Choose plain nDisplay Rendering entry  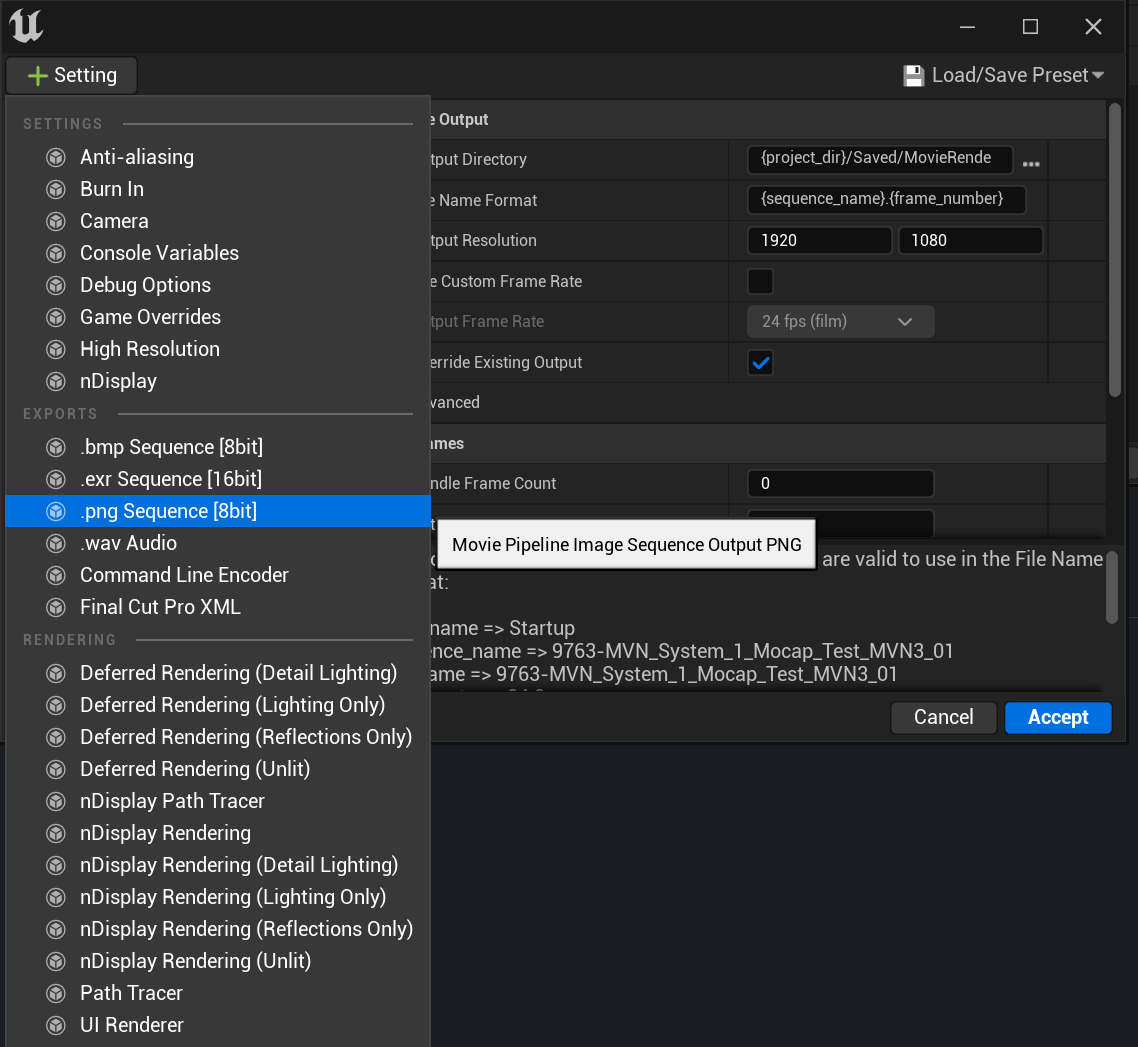coord(218,833)
